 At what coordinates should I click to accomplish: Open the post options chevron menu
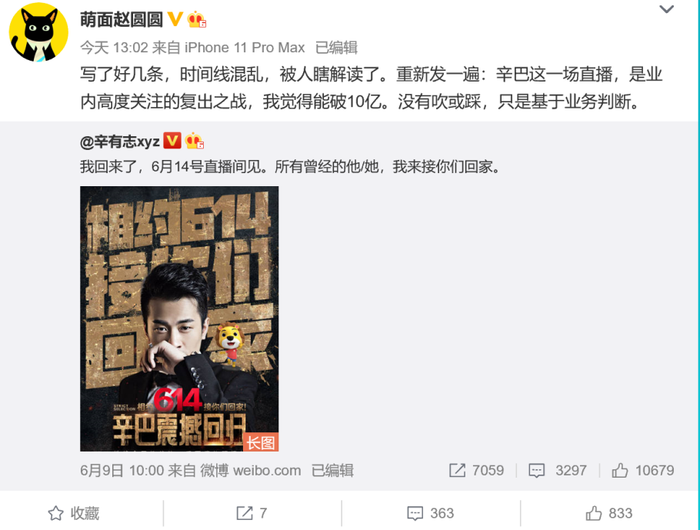(x=666, y=9)
